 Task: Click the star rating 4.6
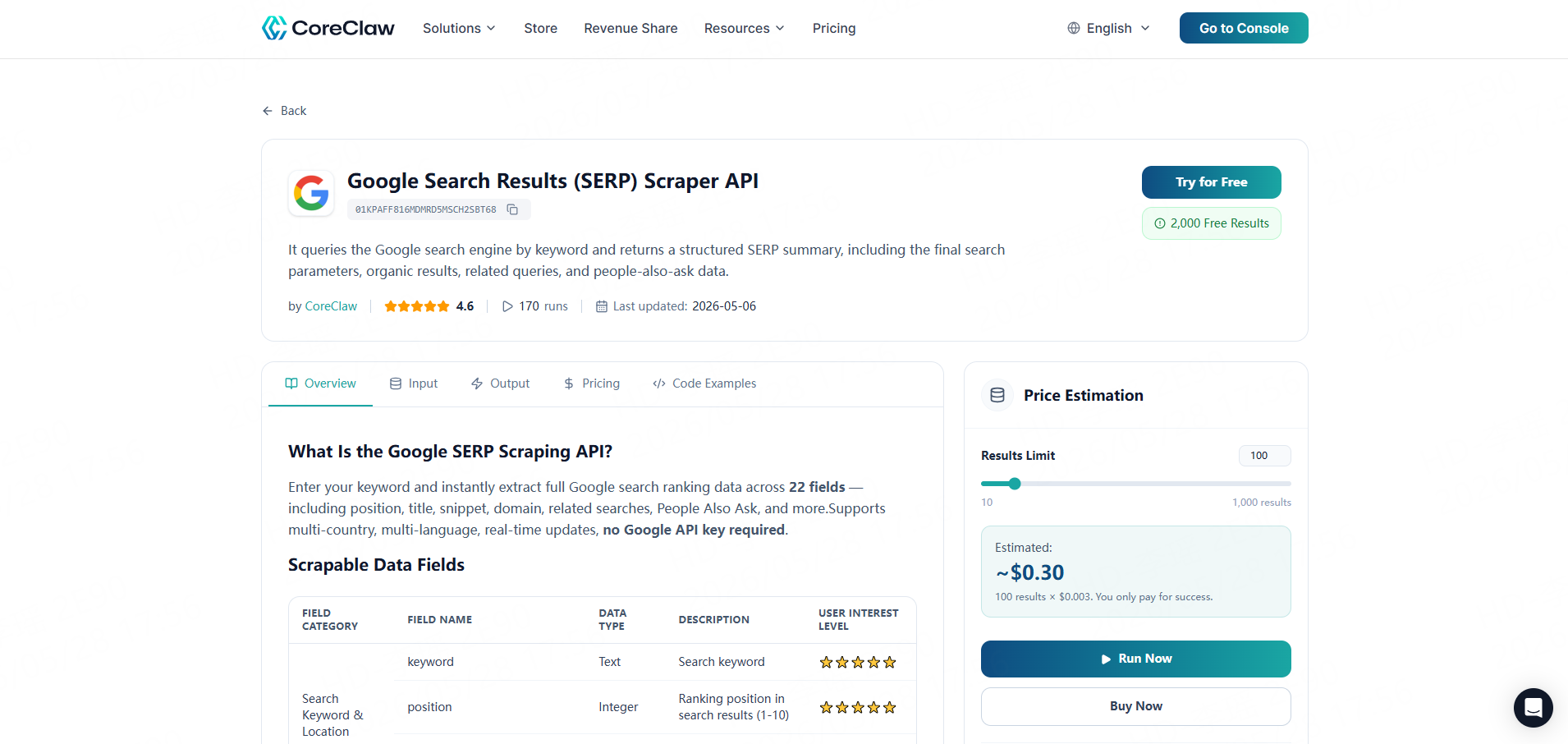(x=429, y=306)
